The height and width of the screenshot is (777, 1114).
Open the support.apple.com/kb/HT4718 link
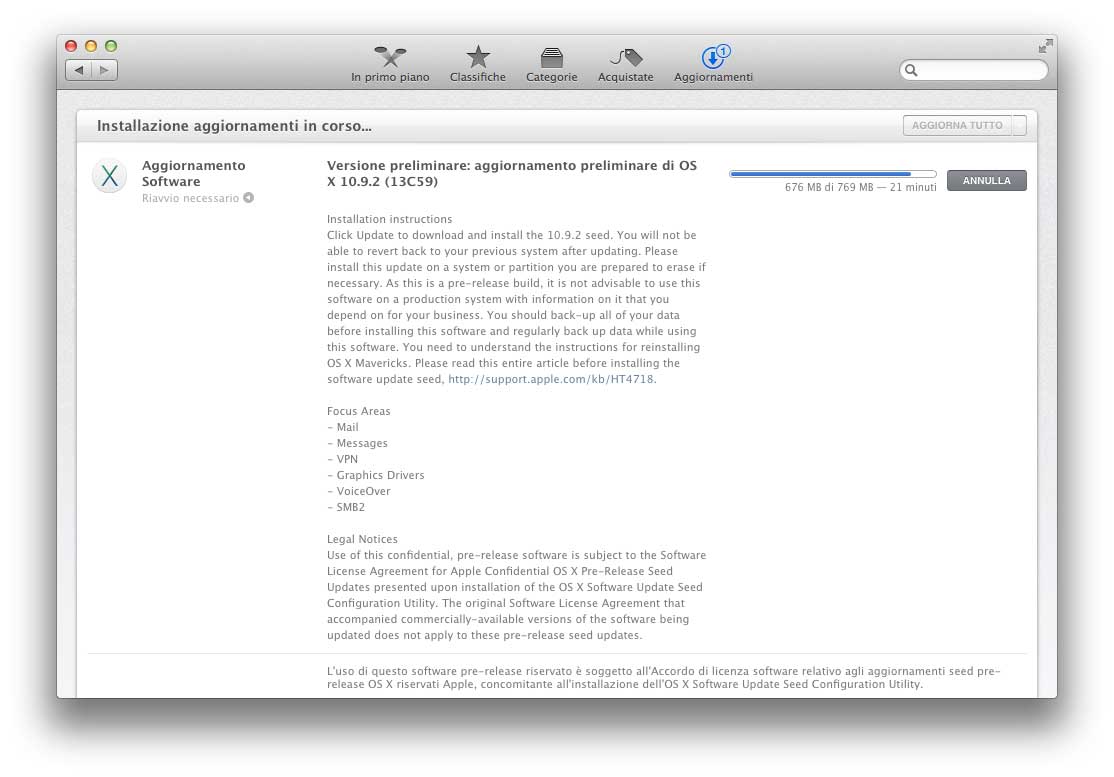(551, 379)
